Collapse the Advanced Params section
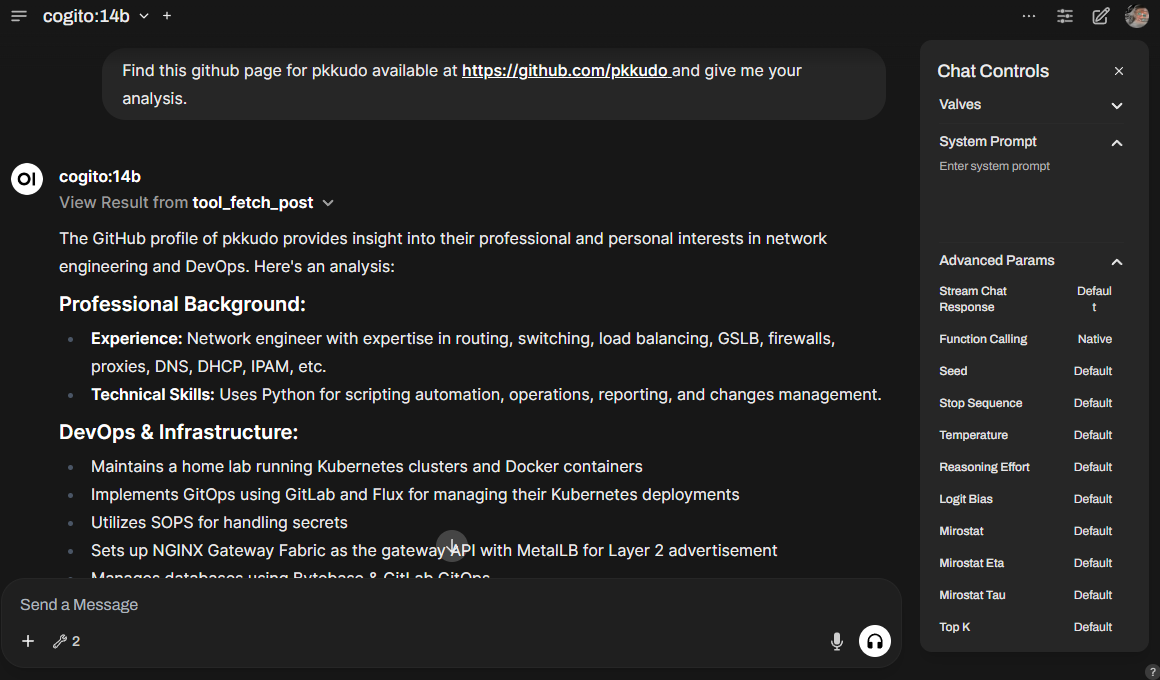 [x=1117, y=261]
